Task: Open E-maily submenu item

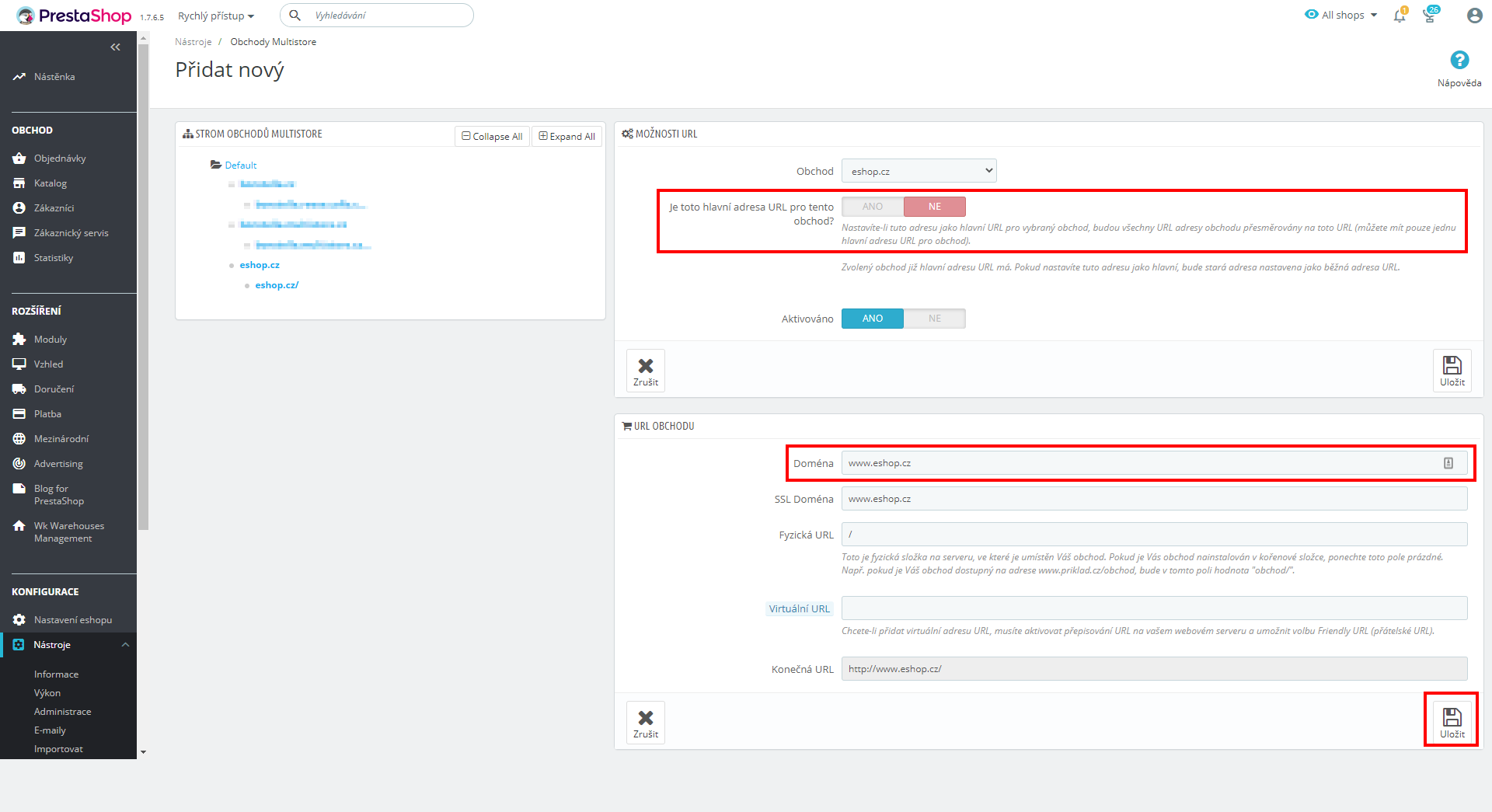Action: (x=50, y=730)
